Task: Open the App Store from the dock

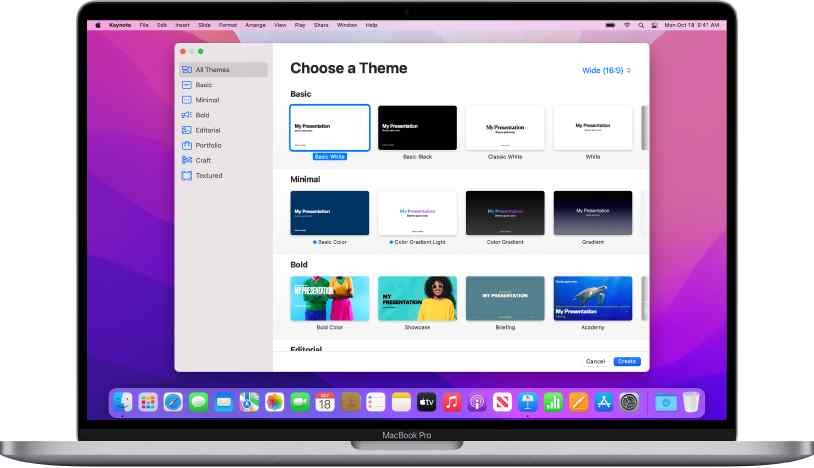Action: (603, 402)
